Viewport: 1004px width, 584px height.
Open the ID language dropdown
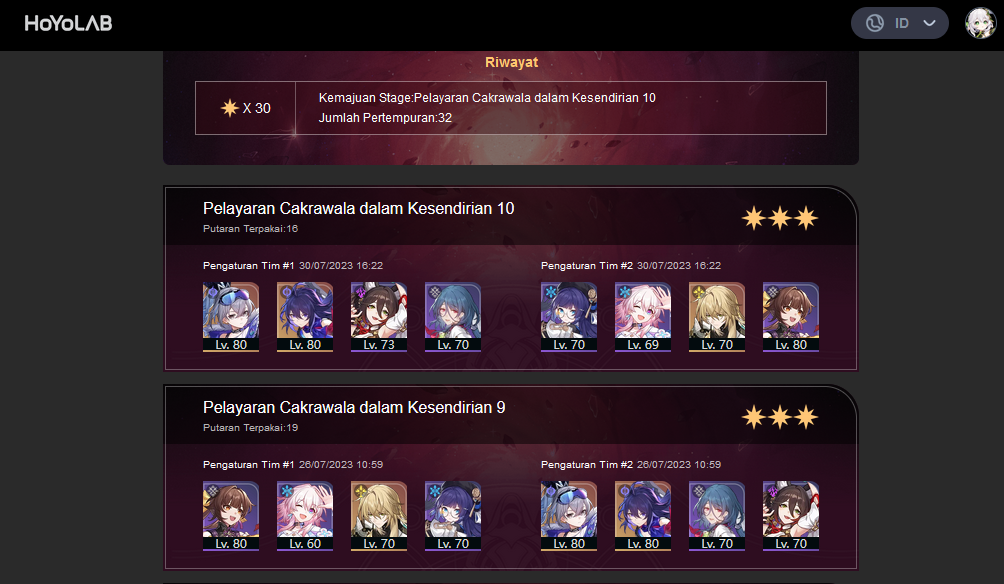tap(899, 23)
